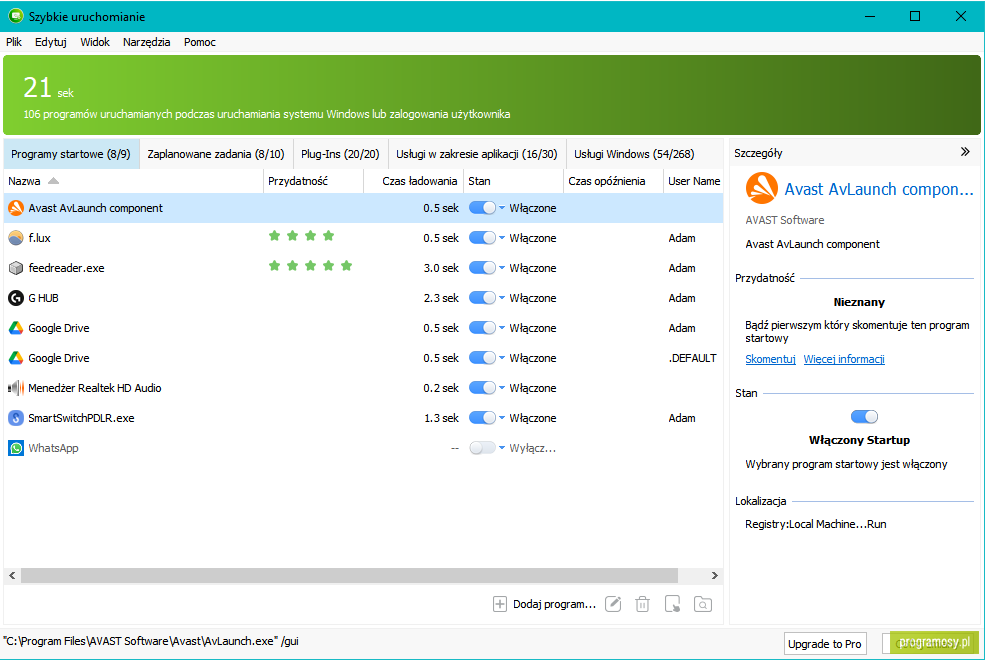Open the Pomoc menu

pyautogui.click(x=200, y=42)
